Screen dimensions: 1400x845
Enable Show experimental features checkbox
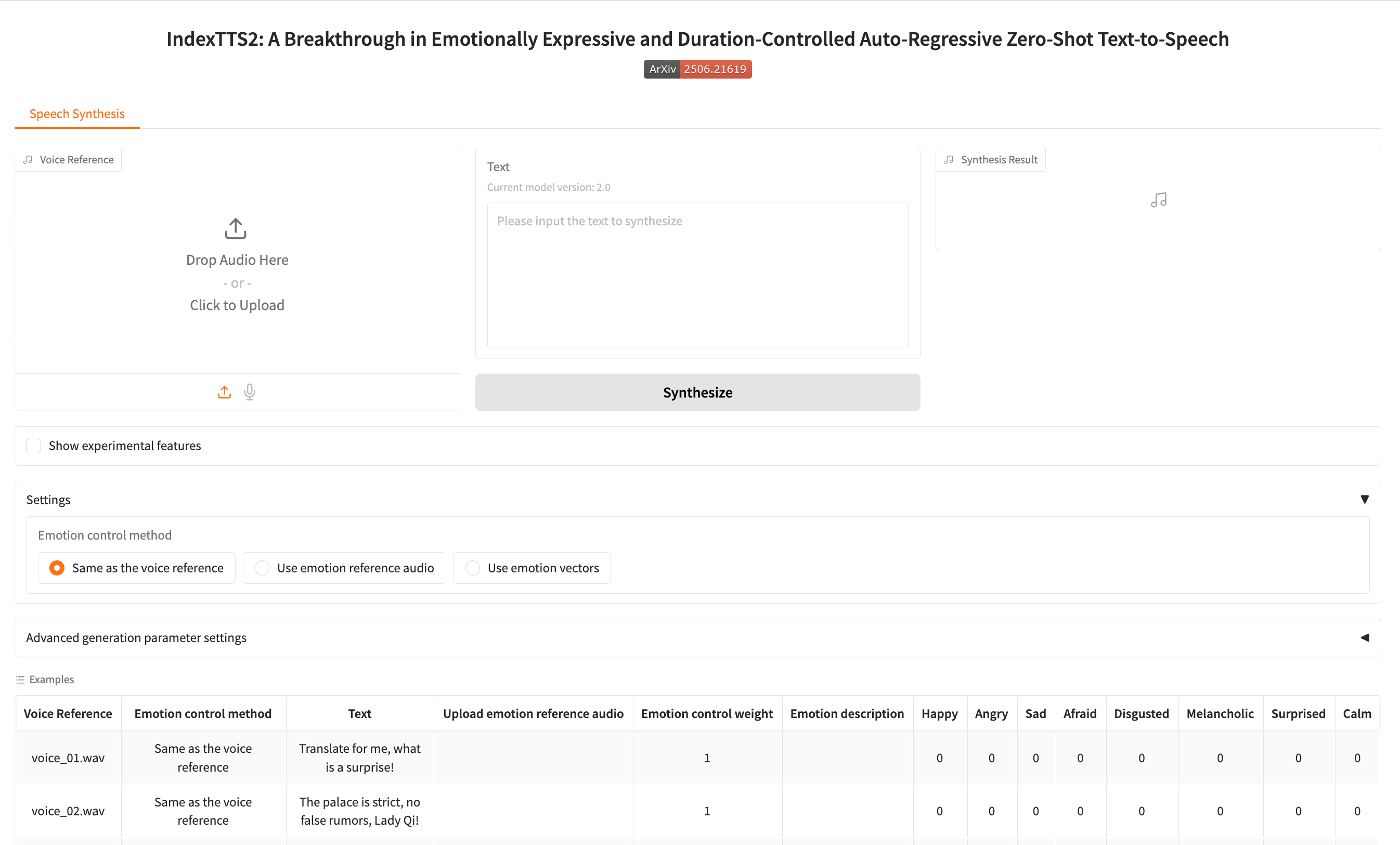pyautogui.click(x=34, y=446)
